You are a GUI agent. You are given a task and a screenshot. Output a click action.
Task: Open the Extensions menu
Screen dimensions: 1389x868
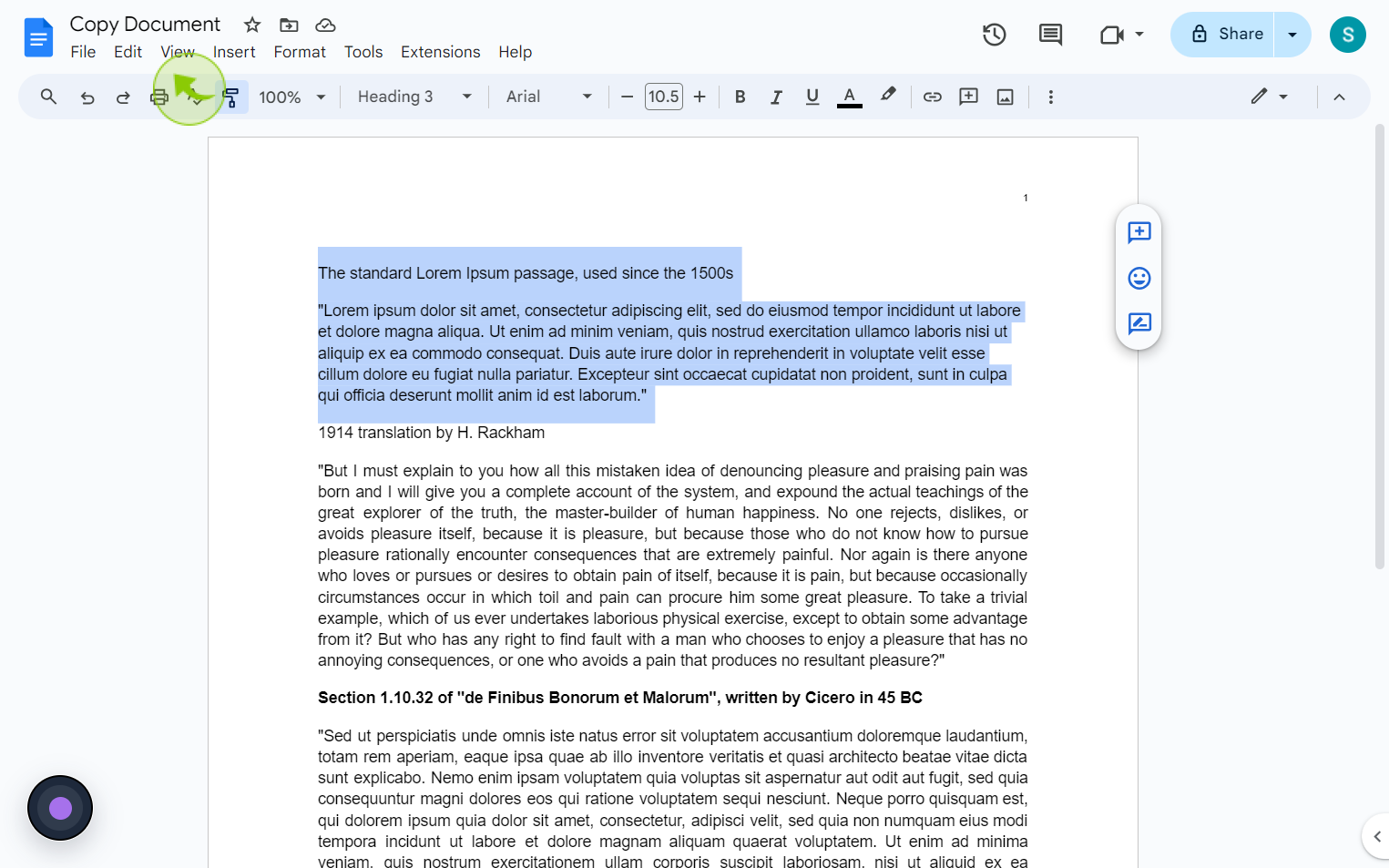[440, 52]
